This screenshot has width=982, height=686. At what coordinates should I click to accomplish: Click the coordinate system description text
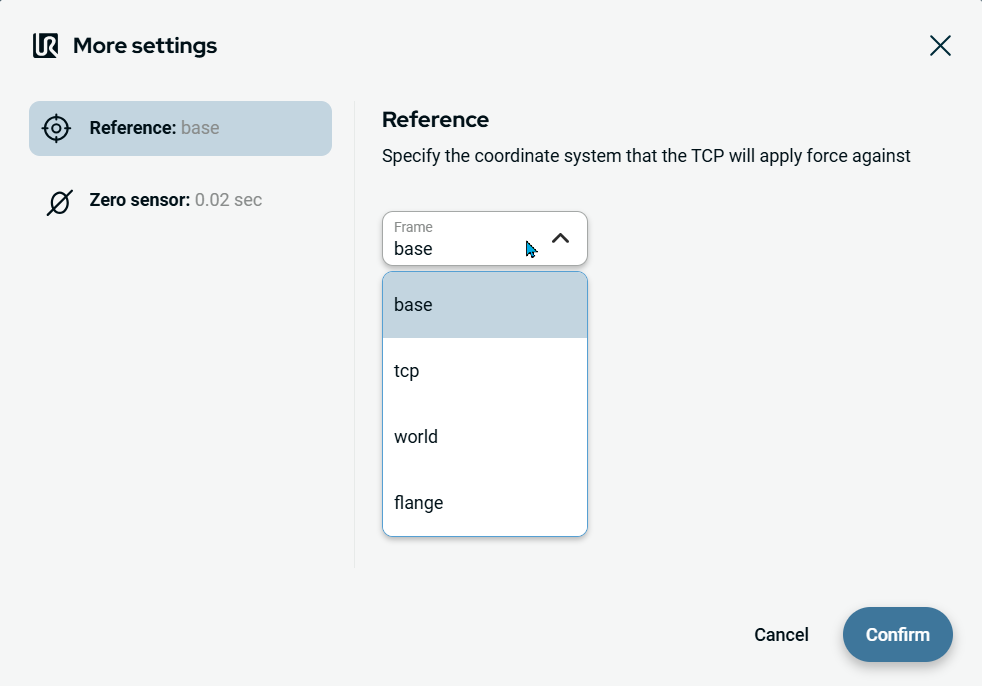pyautogui.click(x=646, y=156)
